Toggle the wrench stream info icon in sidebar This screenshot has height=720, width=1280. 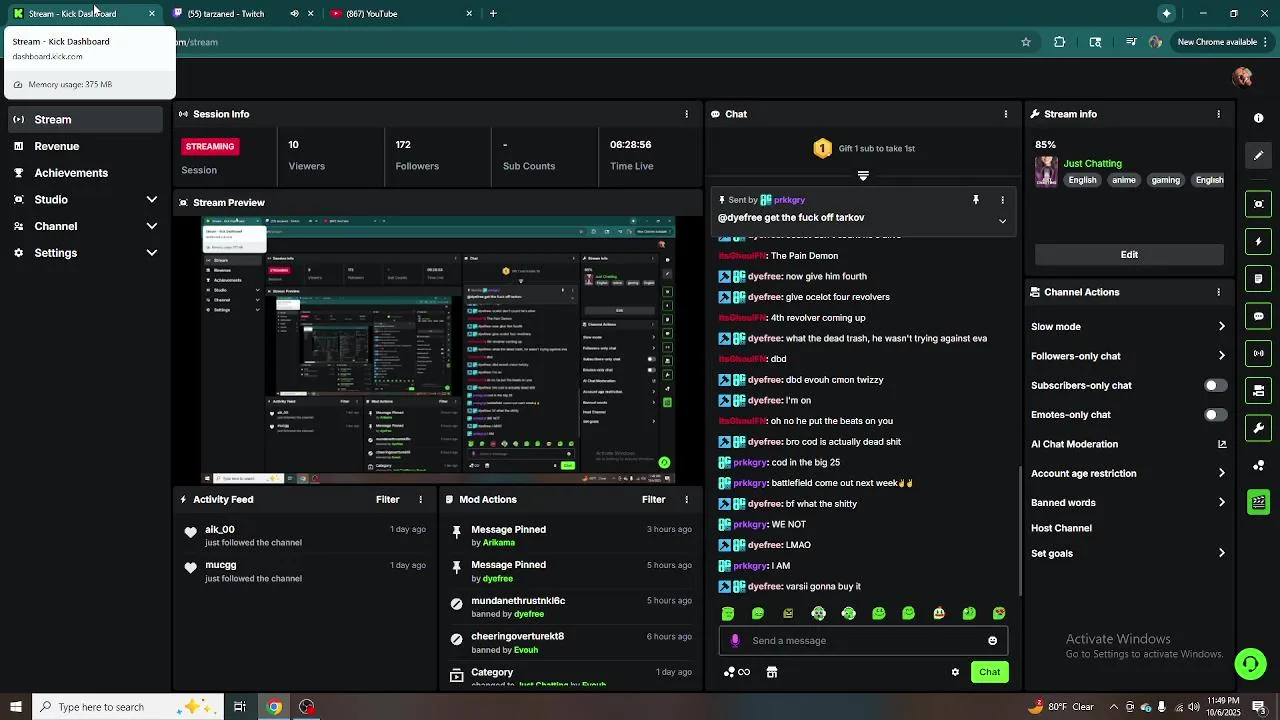pyautogui.click(x=1258, y=428)
